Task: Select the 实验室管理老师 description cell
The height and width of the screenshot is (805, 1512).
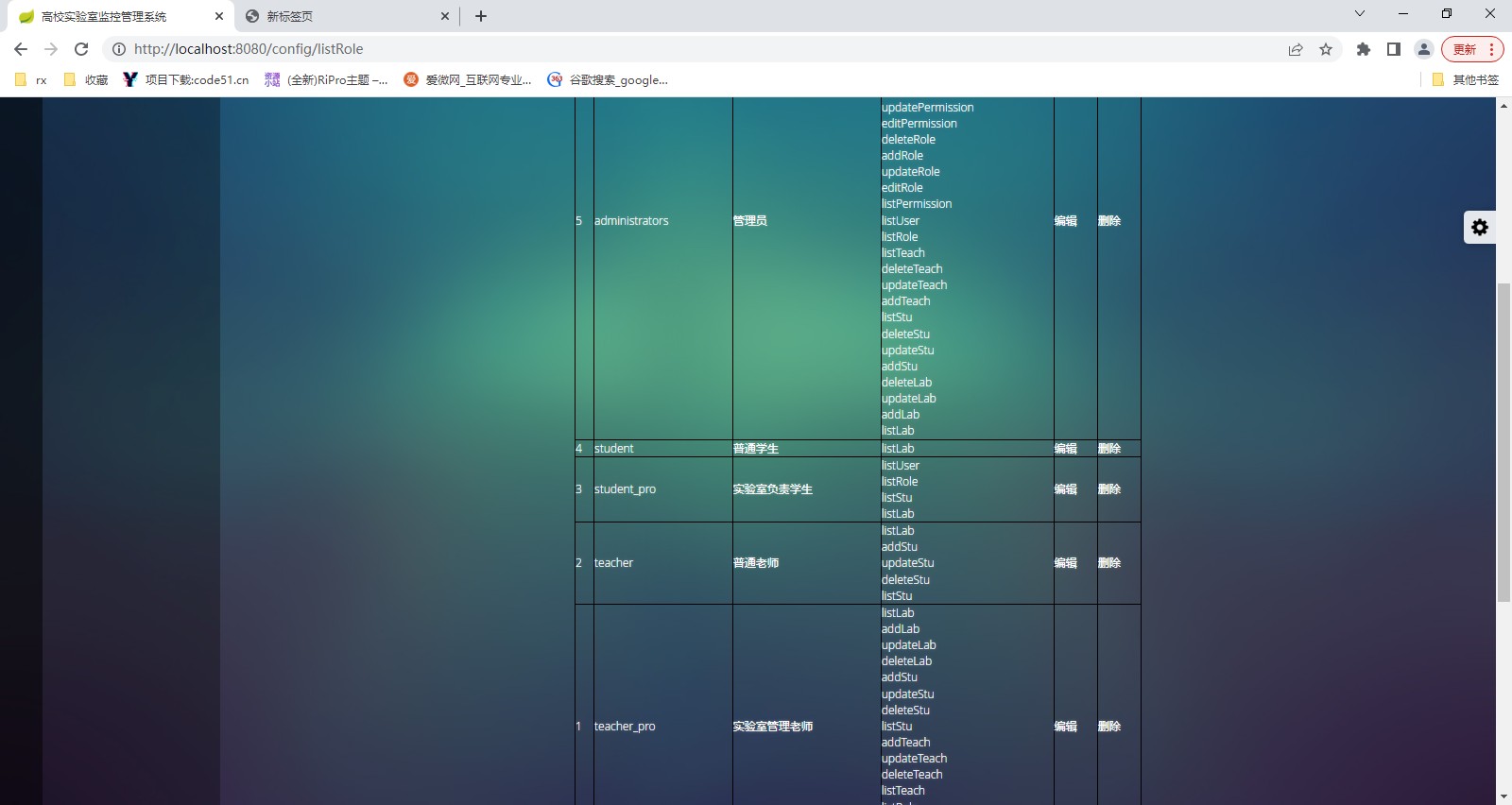Action: coord(773,727)
